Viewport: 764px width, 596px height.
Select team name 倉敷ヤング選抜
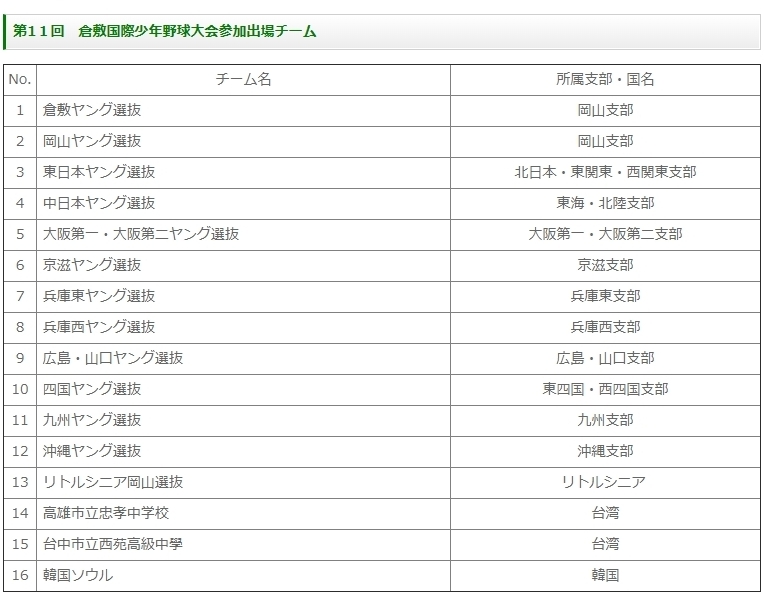(92, 110)
